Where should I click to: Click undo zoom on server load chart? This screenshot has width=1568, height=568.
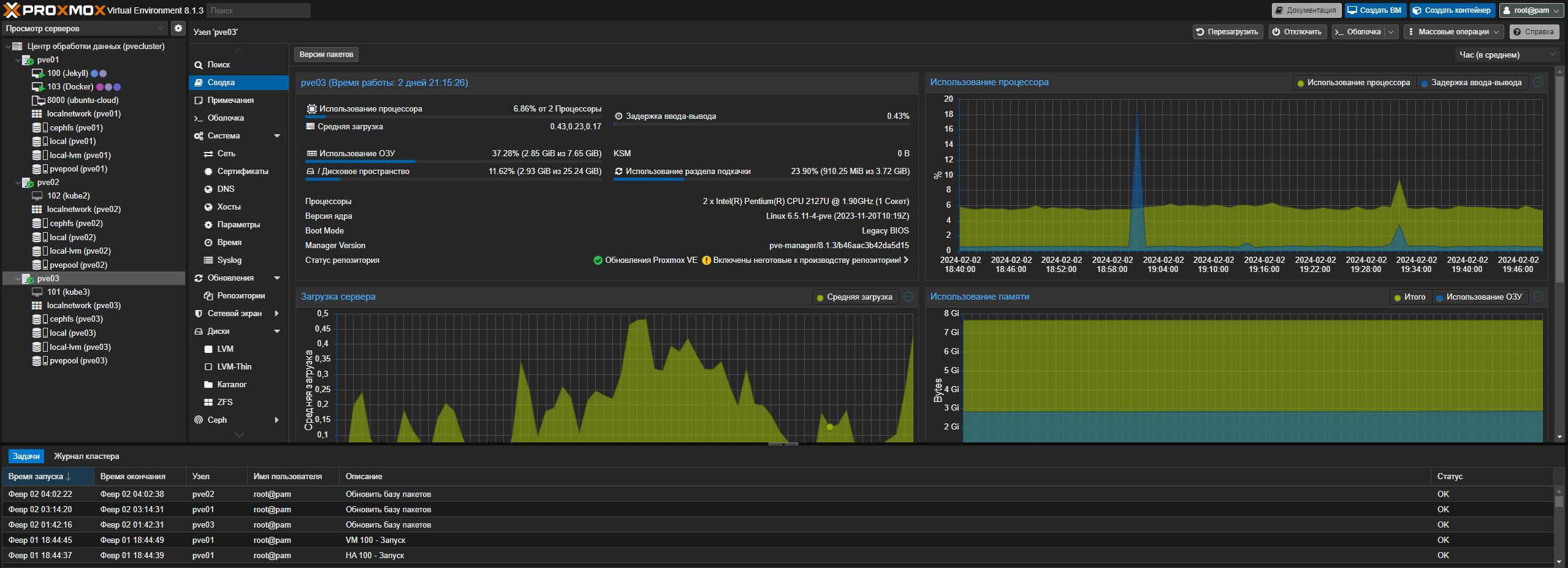pyautogui.click(x=908, y=297)
